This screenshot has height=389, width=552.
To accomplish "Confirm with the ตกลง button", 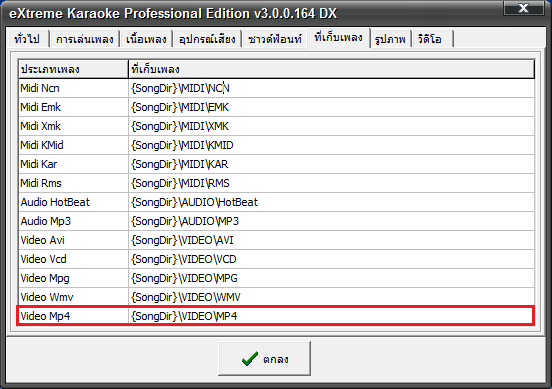I will 264,358.
